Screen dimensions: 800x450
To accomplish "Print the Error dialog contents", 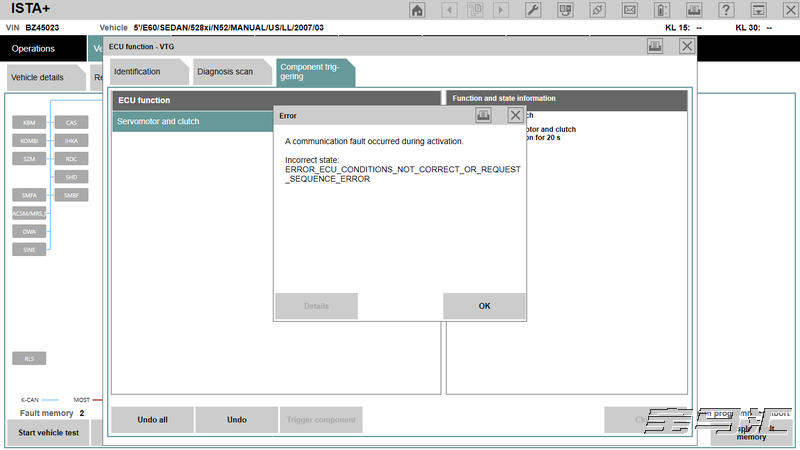I will pyautogui.click(x=483, y=116).
